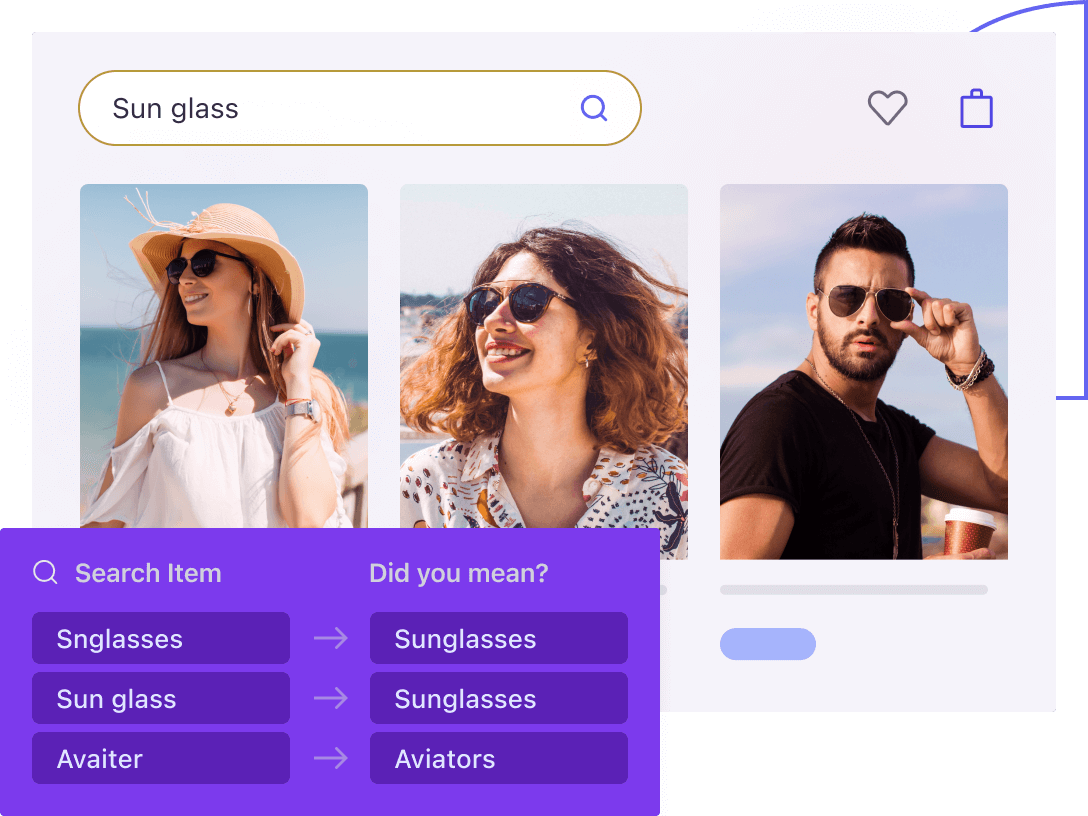
Task: Click the light blue pill button under man photo
Action: pyautogui.click(x=767, y=644)
